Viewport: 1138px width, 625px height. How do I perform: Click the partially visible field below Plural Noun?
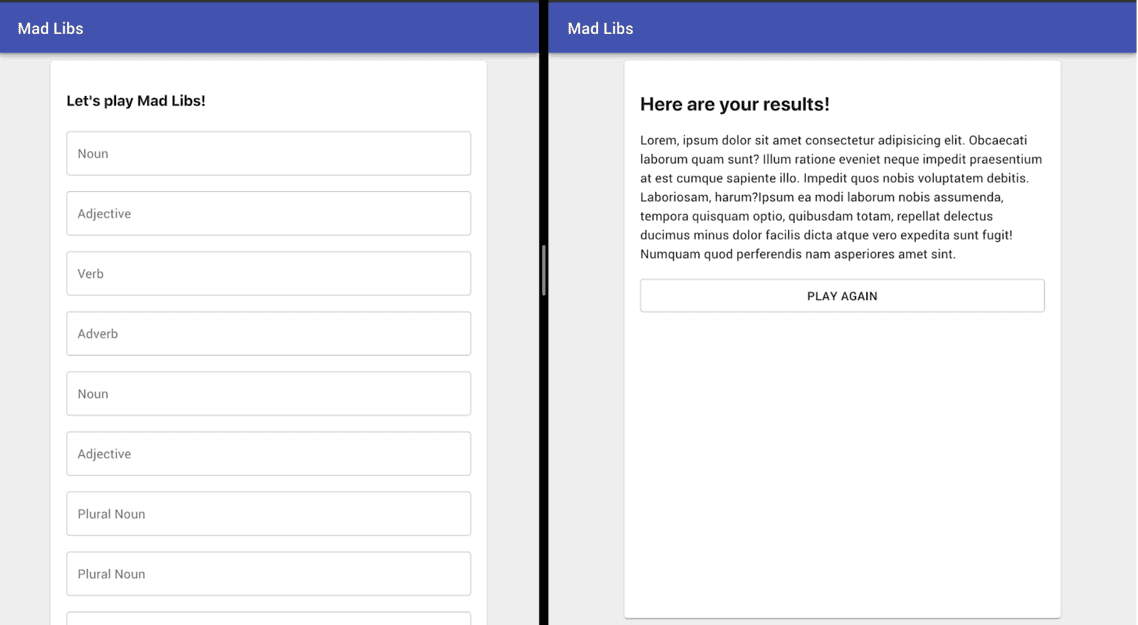pos(268,618)
